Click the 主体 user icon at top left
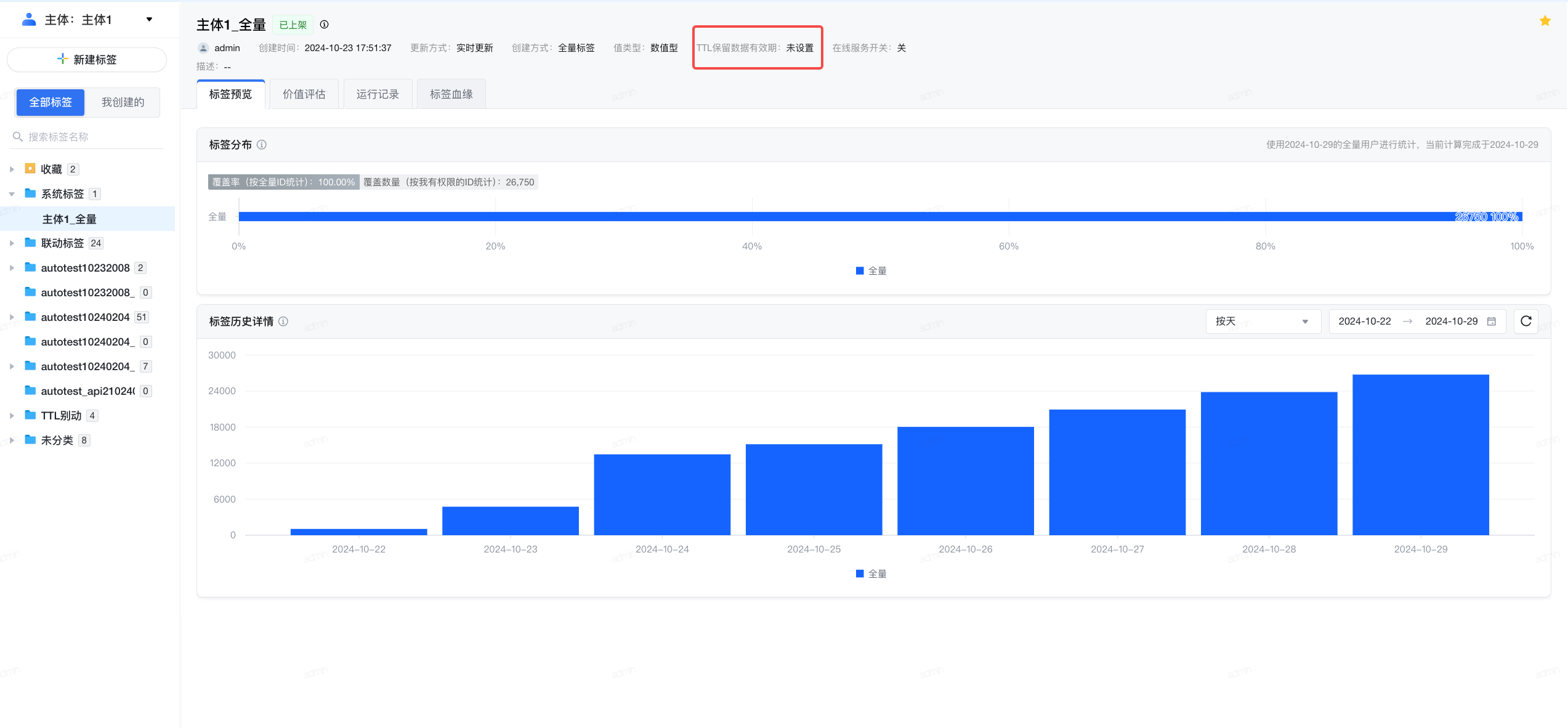1568x728 pixels. pyautogui.click(x=28, y=20)
